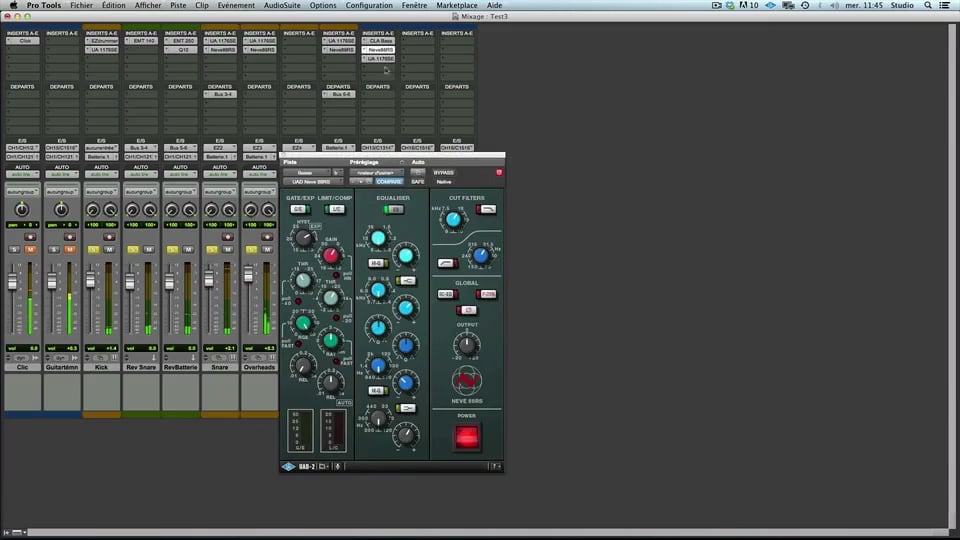Open the Kick track group selector

coord(102,192)
